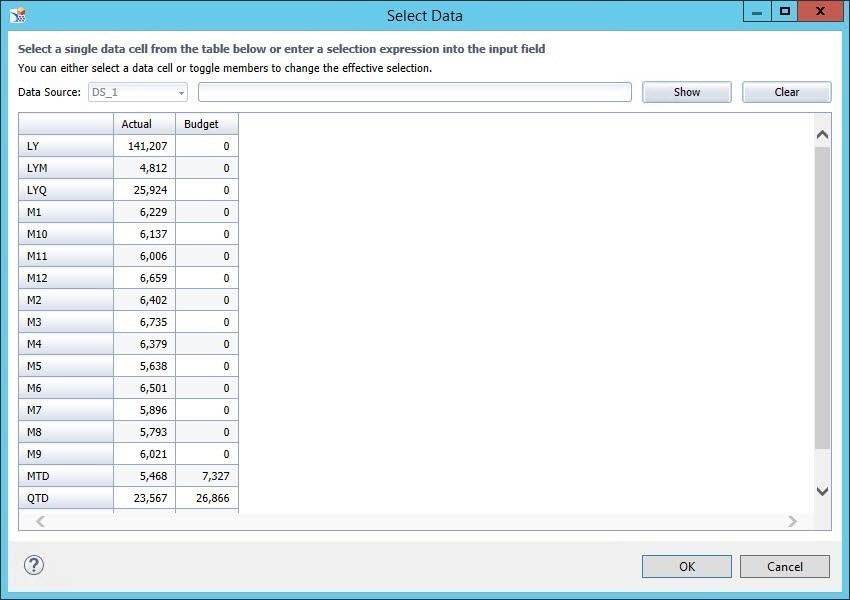Maximize the Select Data window
Viewport: 850px width, 600px height.
click(785, 12)
